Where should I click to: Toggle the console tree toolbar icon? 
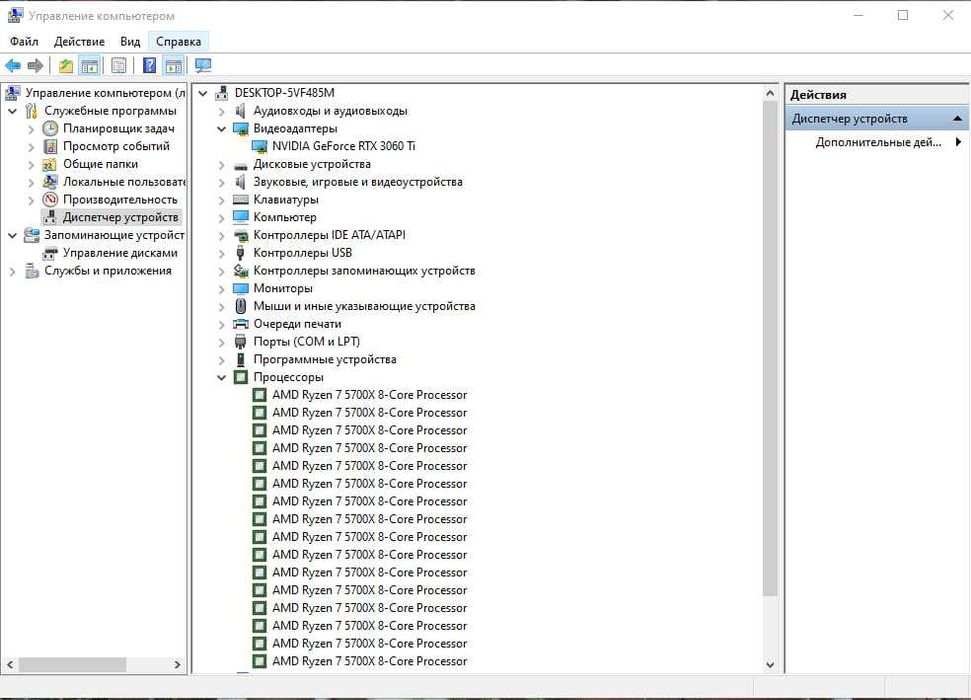[89, 65]
